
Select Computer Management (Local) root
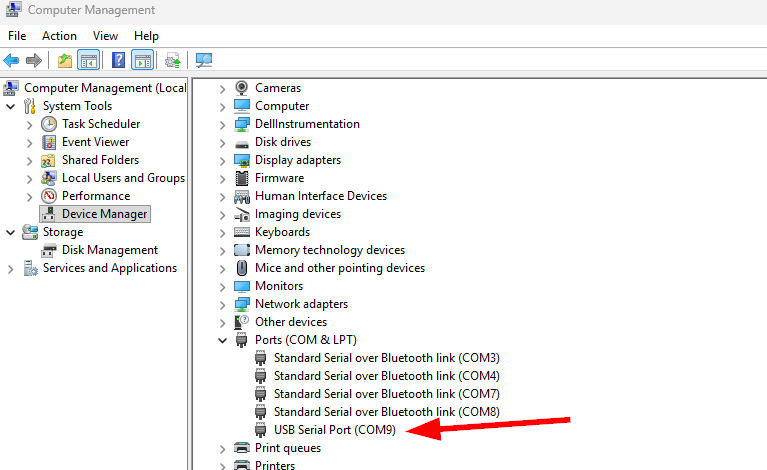pos(105,88)
